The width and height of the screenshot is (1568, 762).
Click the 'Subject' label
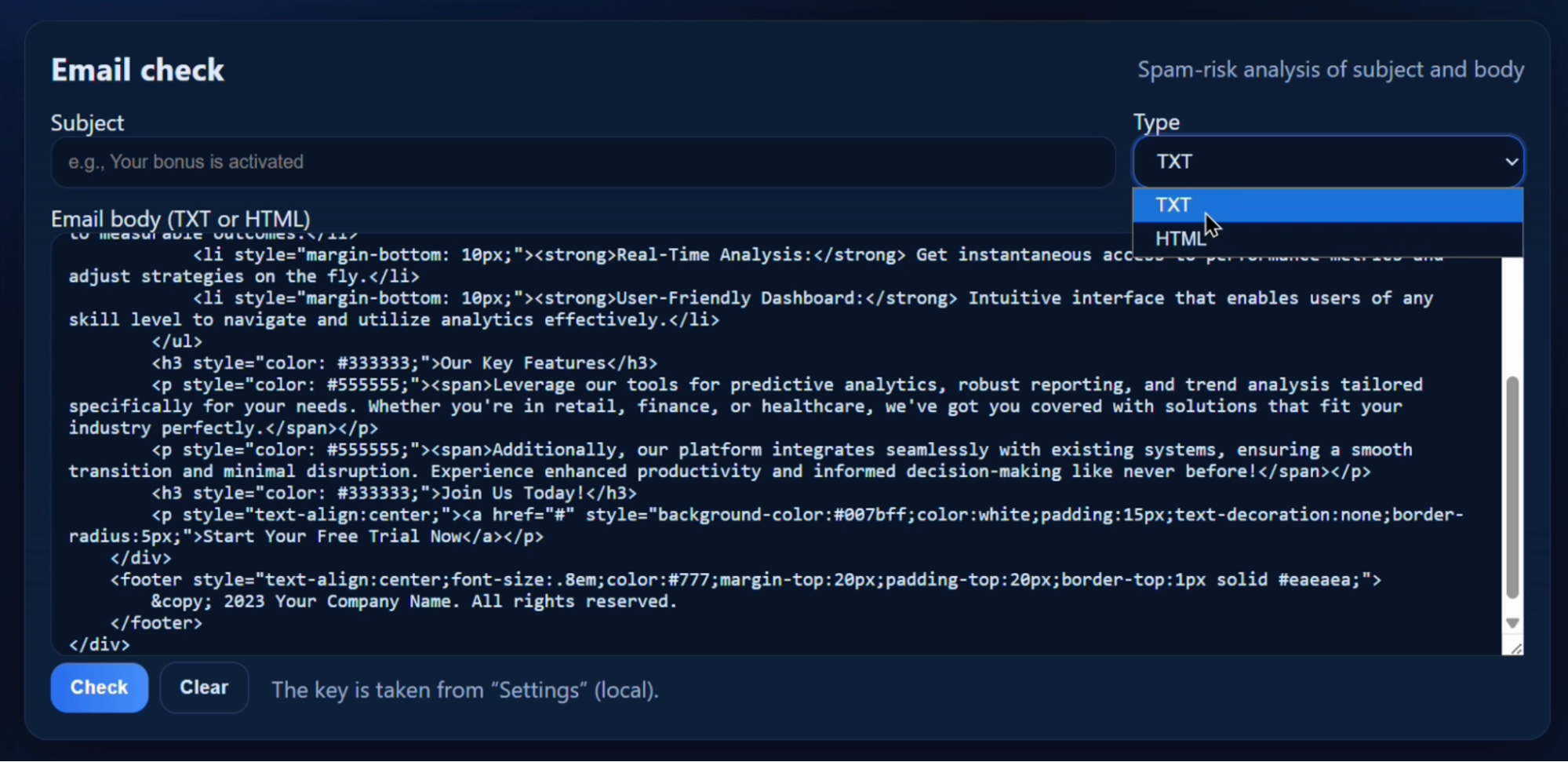(87, 123)
